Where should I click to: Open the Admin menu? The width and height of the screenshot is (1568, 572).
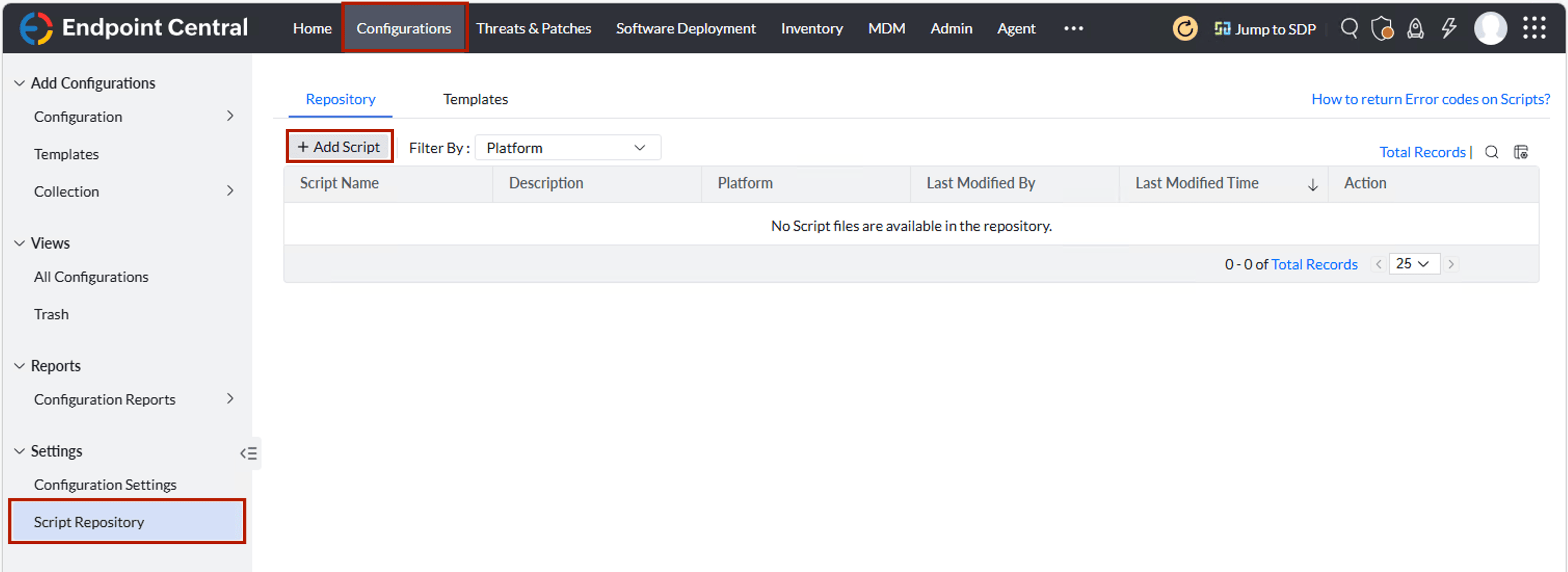(x=951, y=29)
